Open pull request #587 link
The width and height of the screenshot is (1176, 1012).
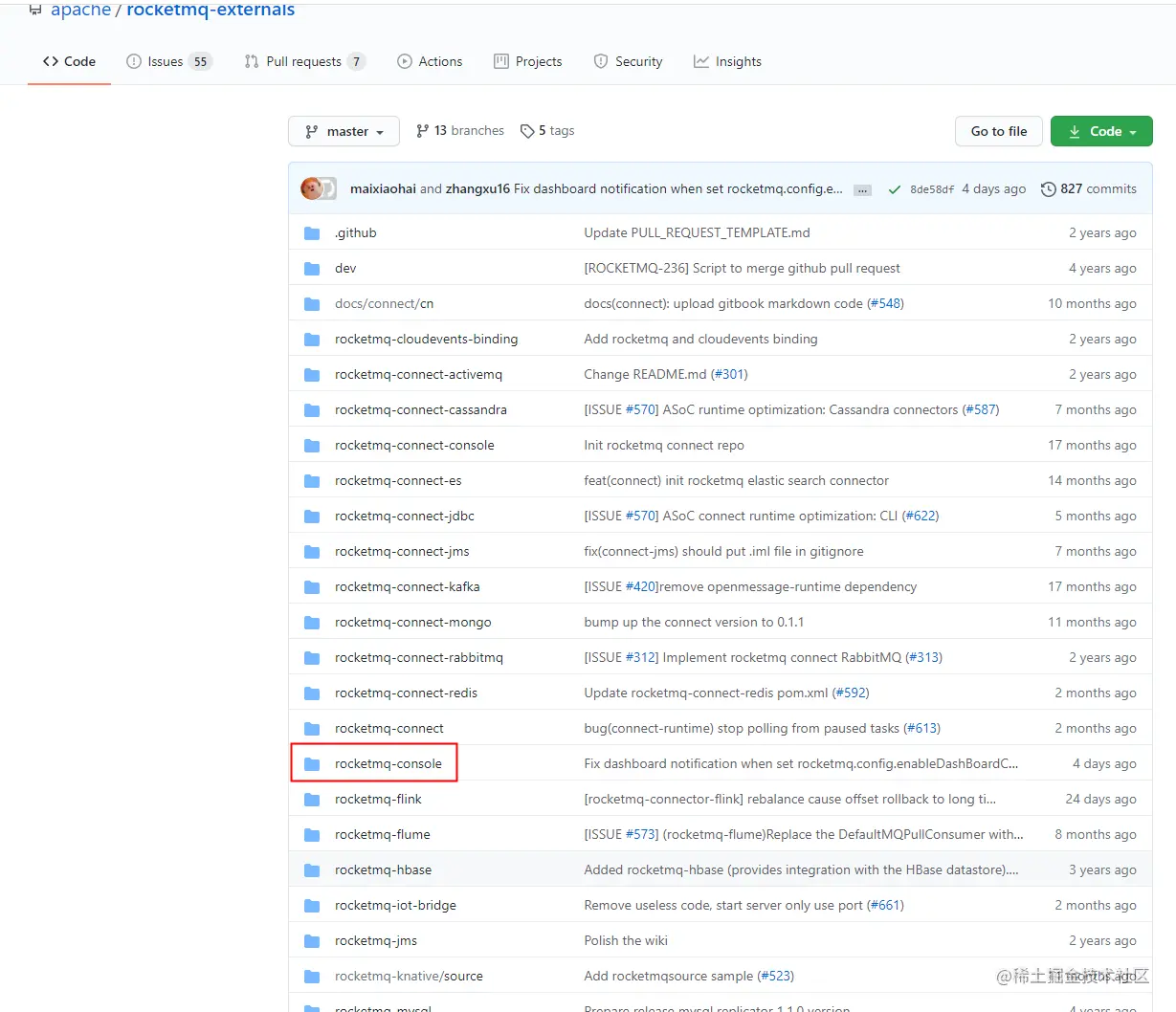pyautogui.click(x=981, y=410)
